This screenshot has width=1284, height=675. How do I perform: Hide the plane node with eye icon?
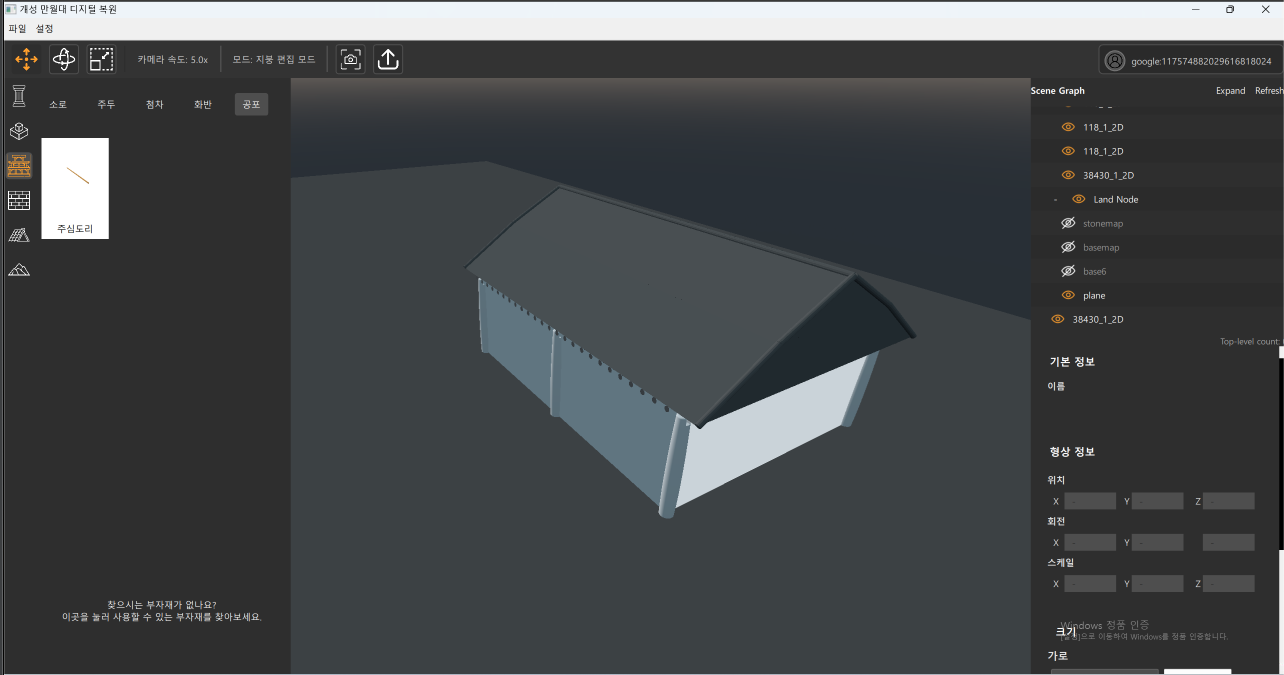(x=1067, y=296)
